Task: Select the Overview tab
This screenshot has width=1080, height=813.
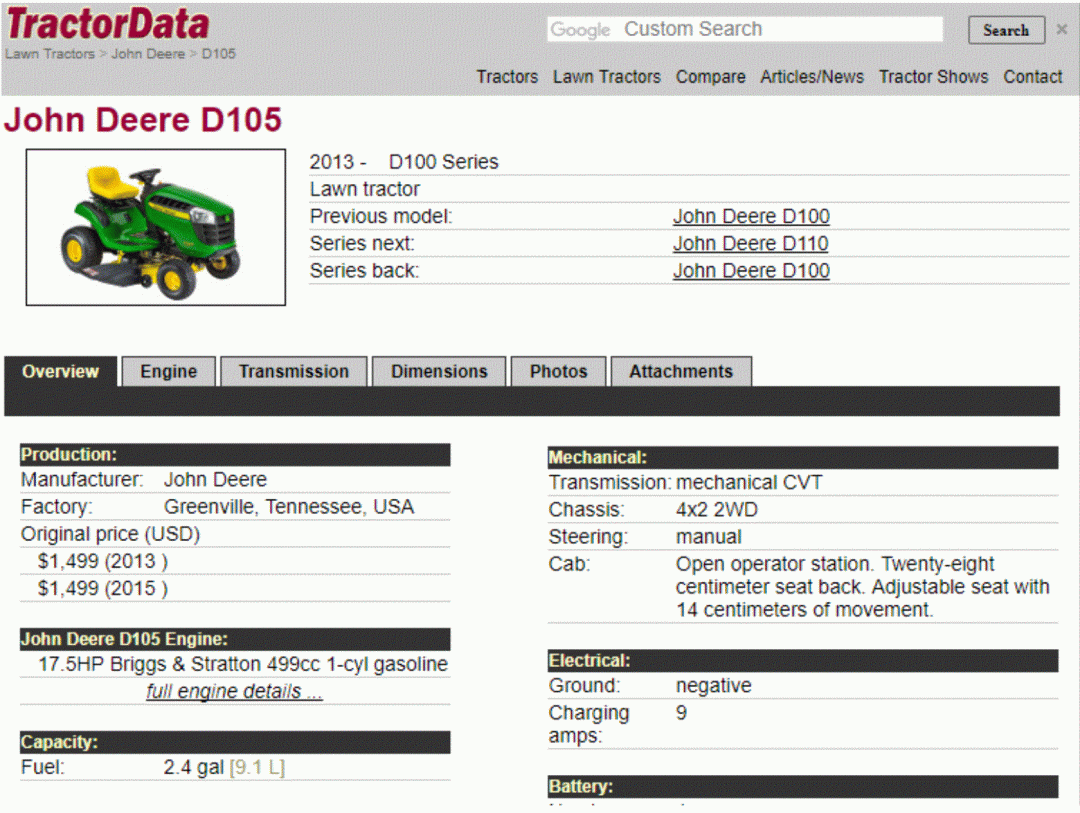Action: point(61,371)
